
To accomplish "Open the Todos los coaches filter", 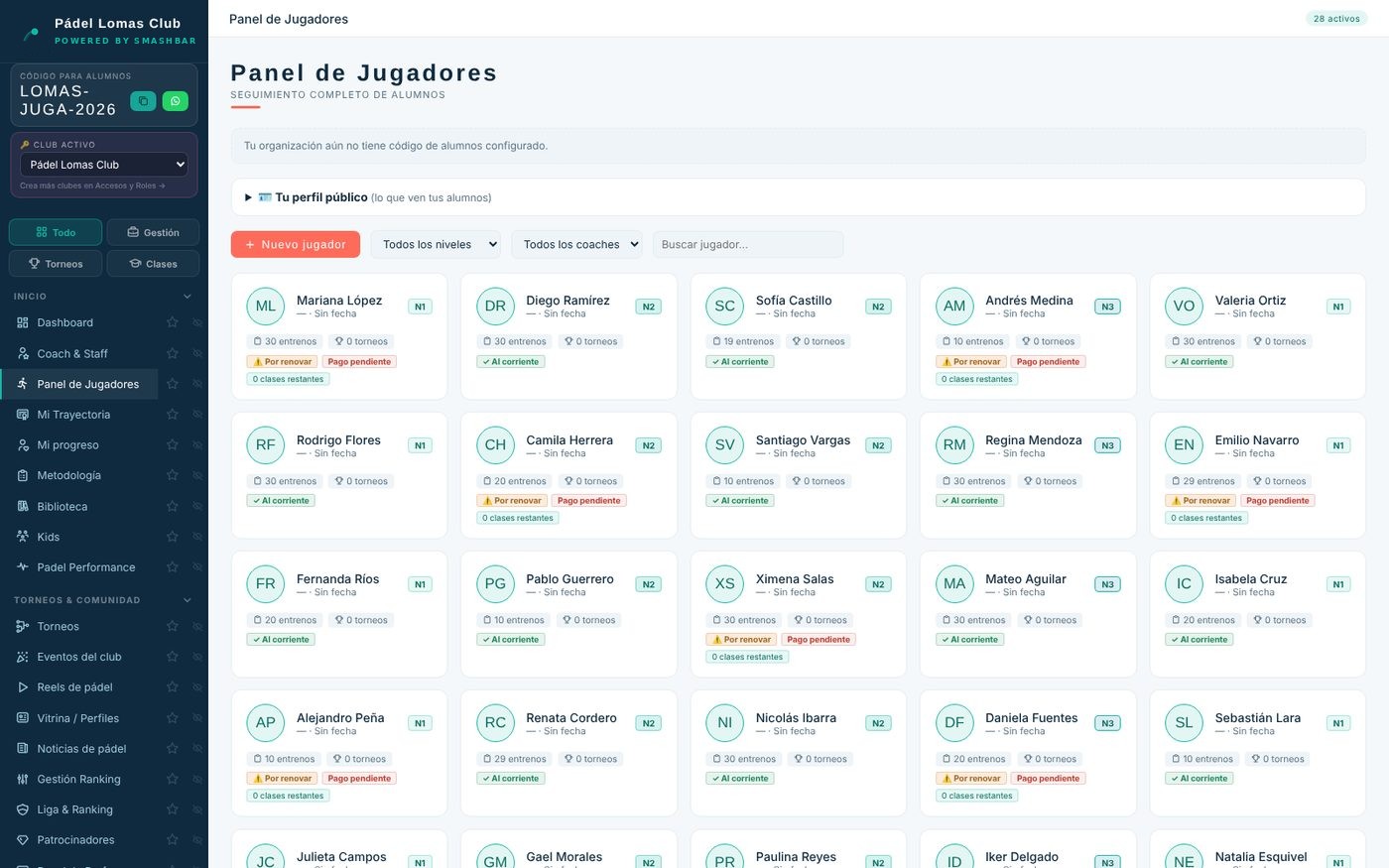I will (x=576, y=244).
